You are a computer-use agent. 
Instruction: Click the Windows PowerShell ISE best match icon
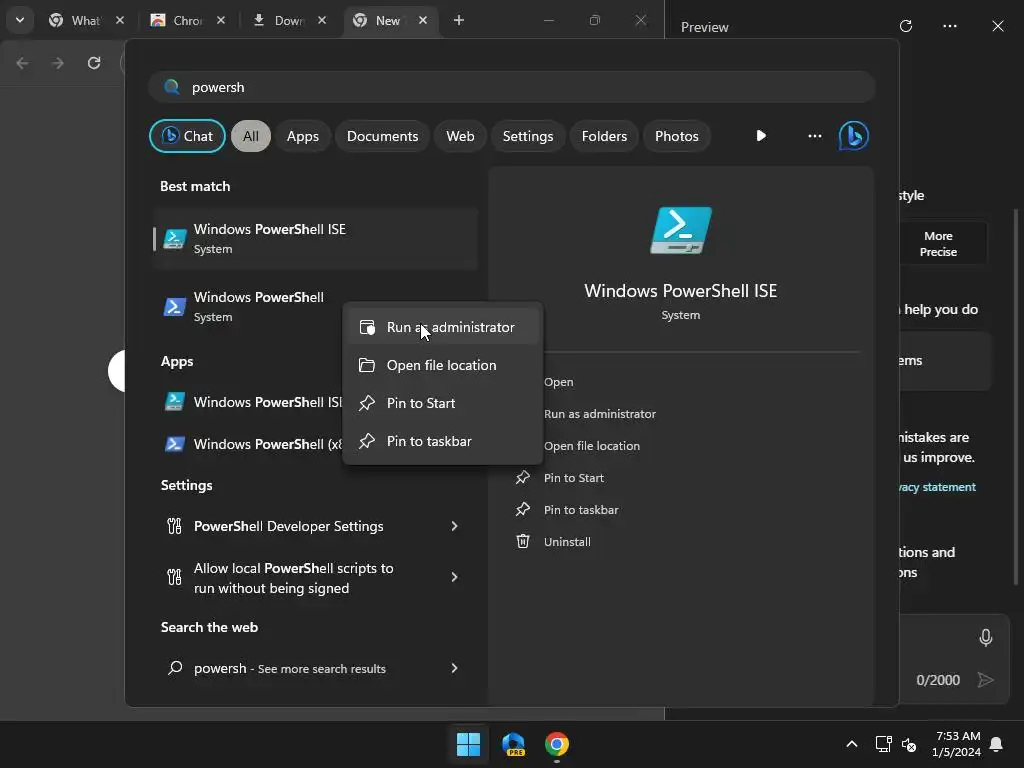[x=174, y=239]
